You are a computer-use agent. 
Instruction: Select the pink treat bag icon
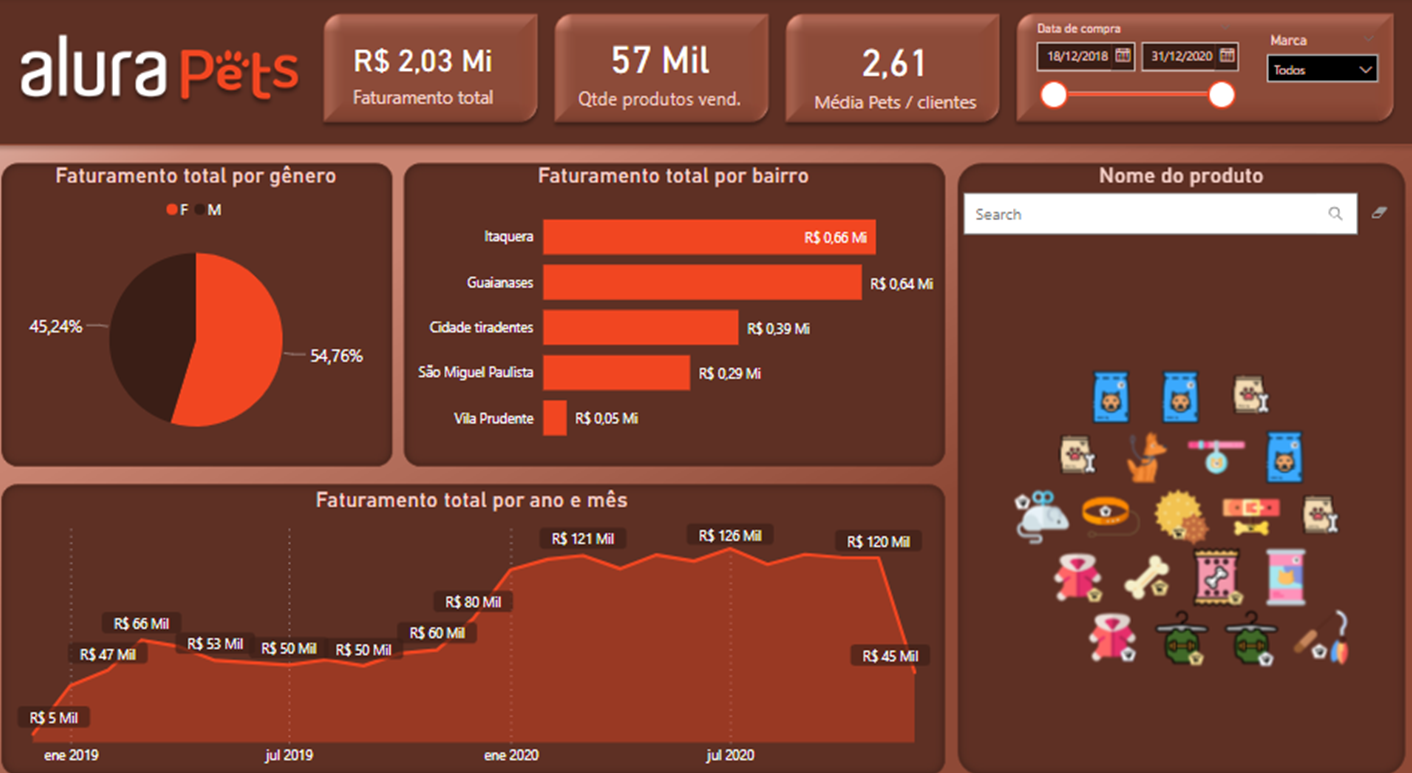point(1217,577)
